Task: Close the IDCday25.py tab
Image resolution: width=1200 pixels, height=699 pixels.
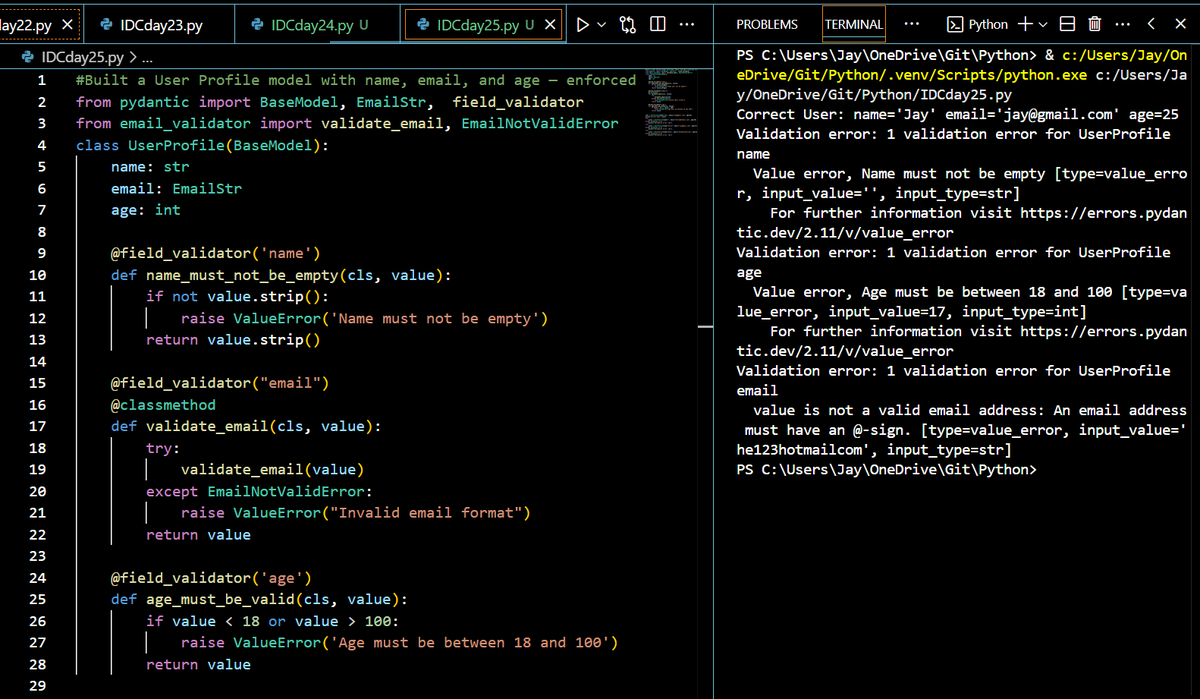Action: coord(549,24)
